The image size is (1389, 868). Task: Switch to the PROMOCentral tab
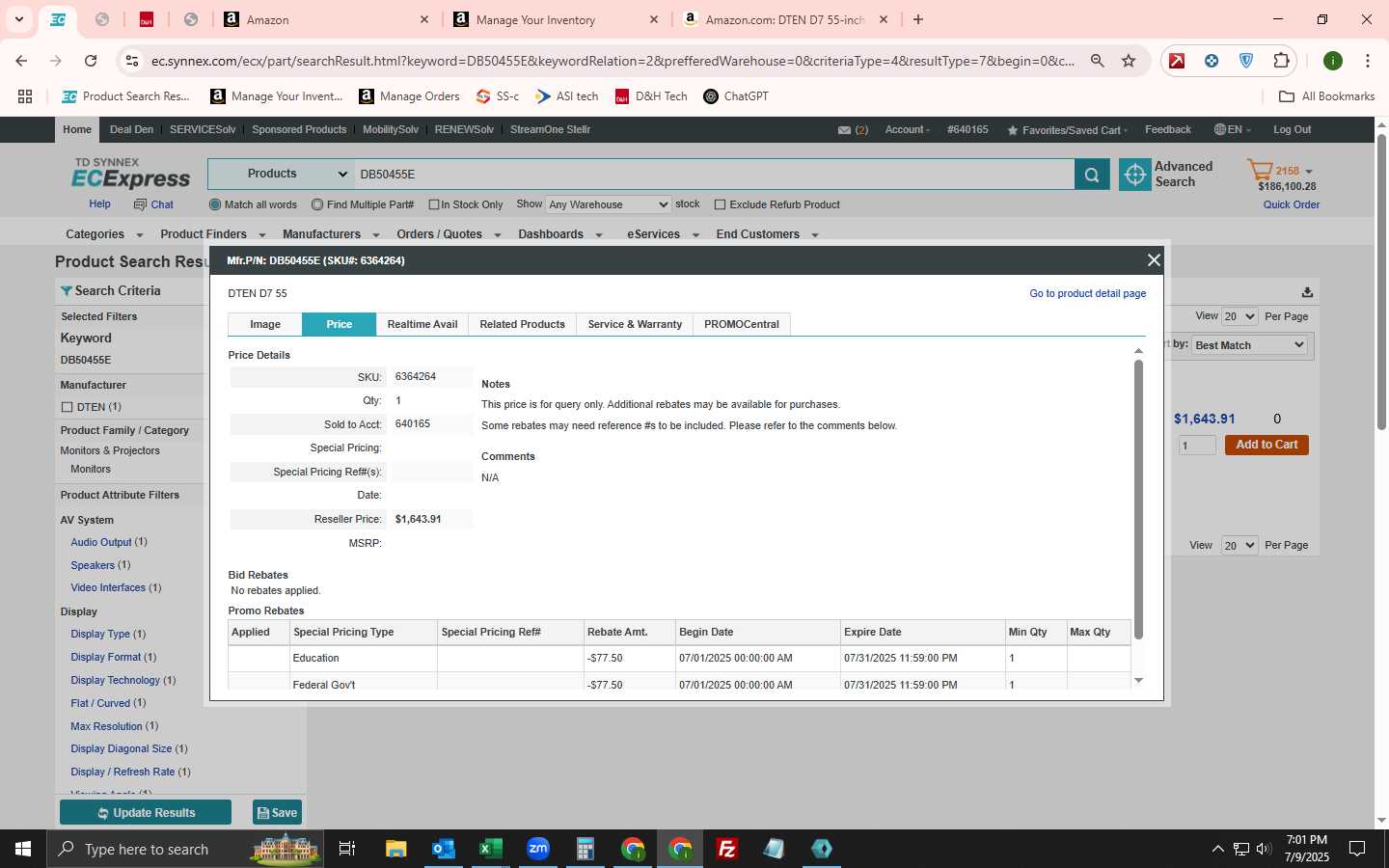pos(742,325)
